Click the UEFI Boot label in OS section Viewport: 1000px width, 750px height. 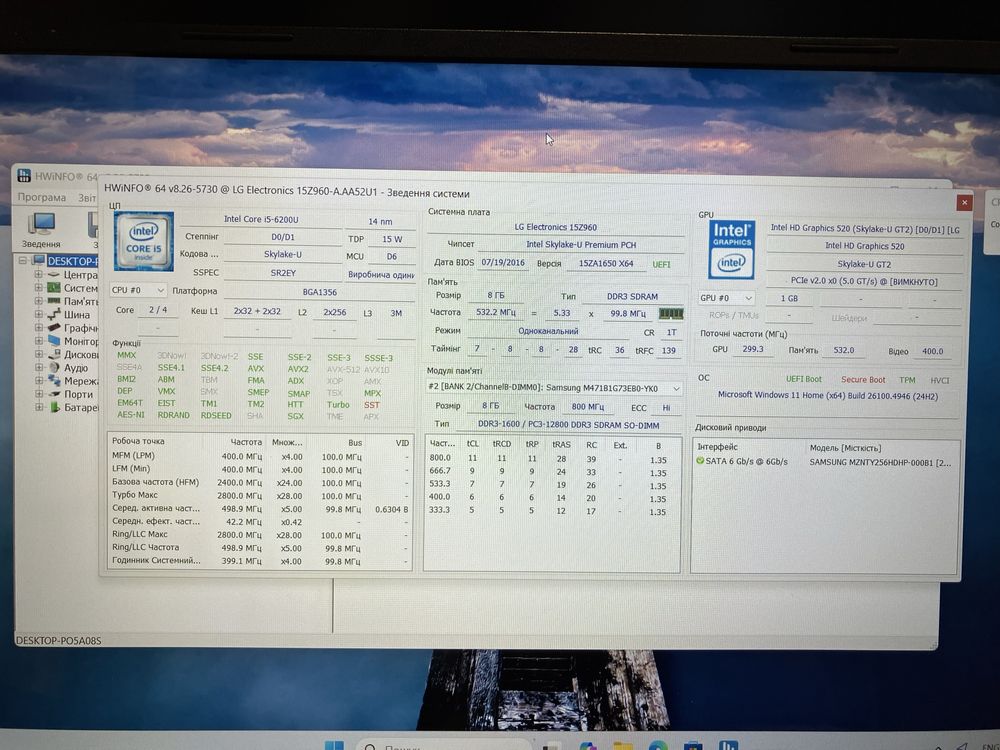coord(804,379)
